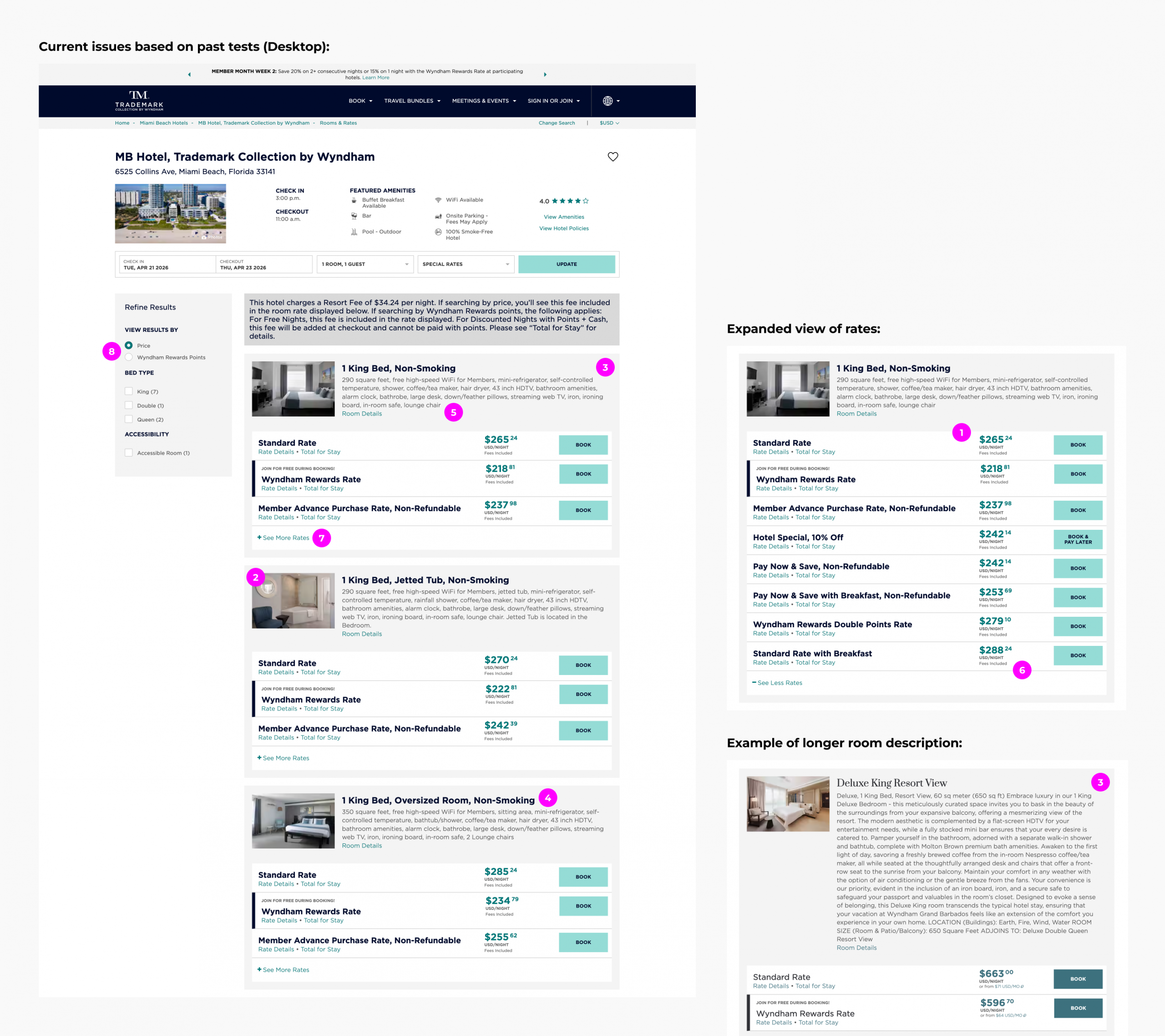Open the 1 ROOM, 1 GUEST selector
Screen dimensions: 1165x1036
[365, 264]
